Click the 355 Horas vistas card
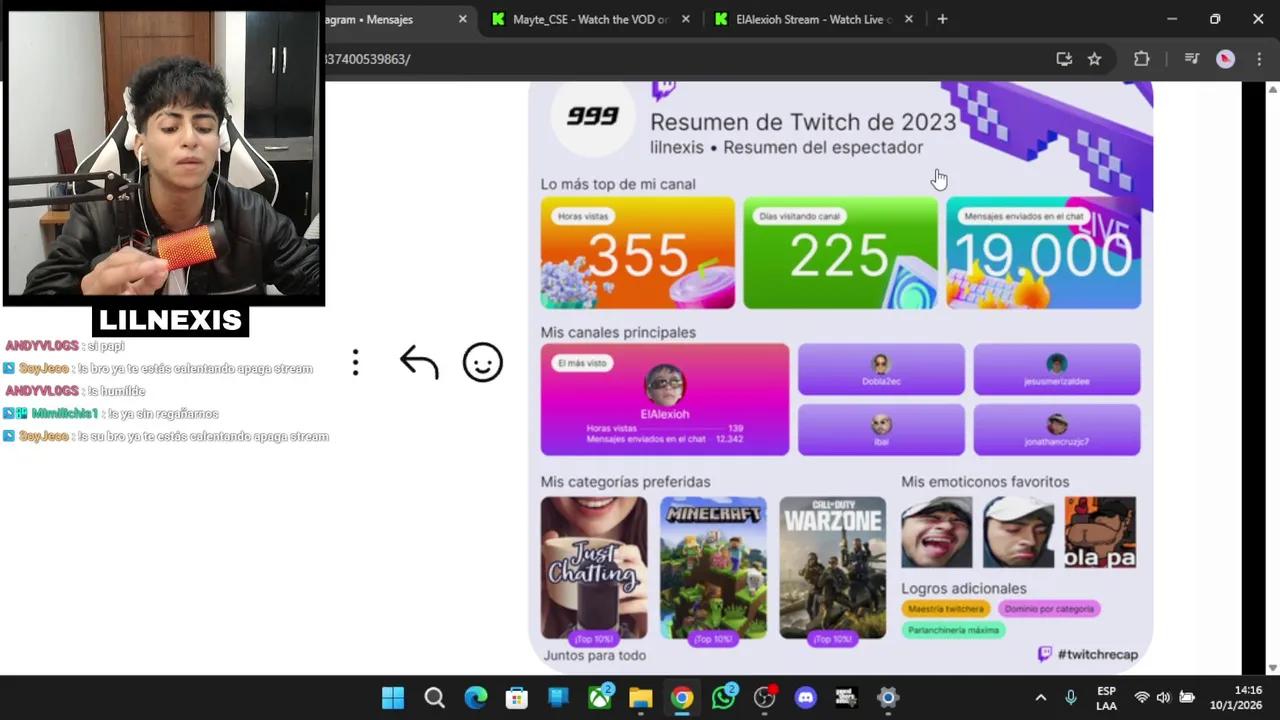 [637, 253]
